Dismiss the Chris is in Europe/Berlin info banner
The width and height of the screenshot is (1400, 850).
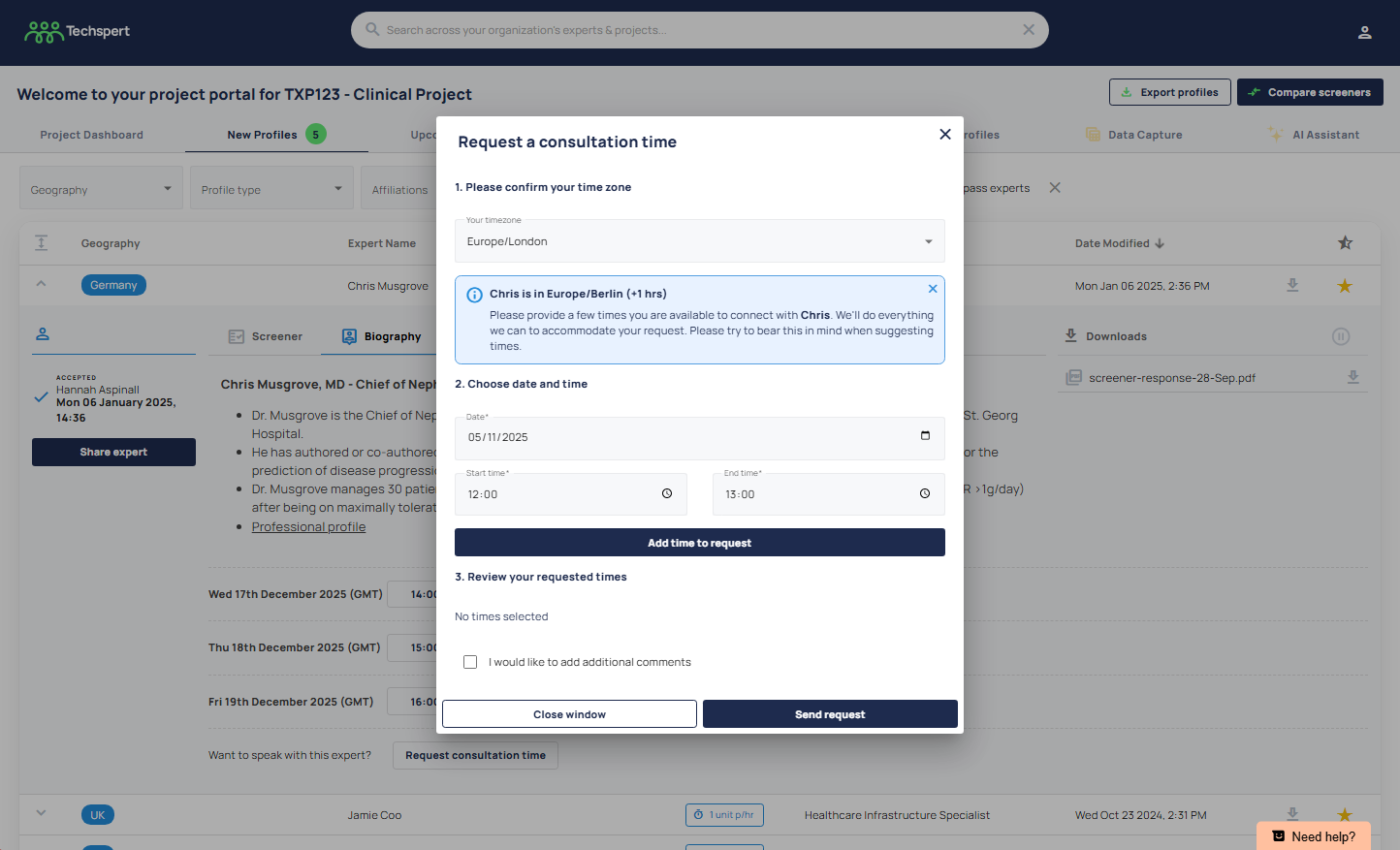[x=933, y=289]
